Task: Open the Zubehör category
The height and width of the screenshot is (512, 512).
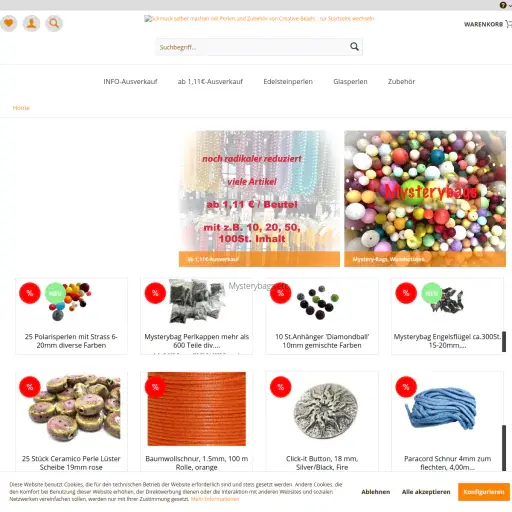Action: (401, 82)
